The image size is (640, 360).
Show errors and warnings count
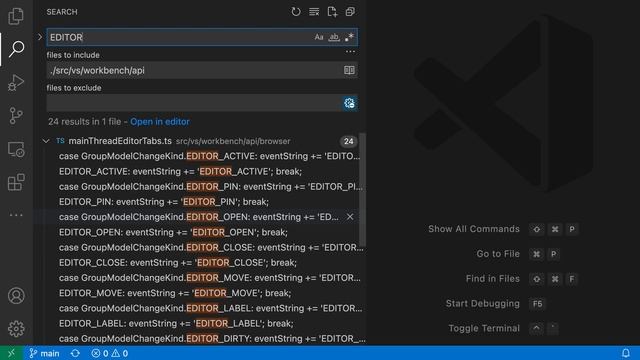click(x=110, y=353)
